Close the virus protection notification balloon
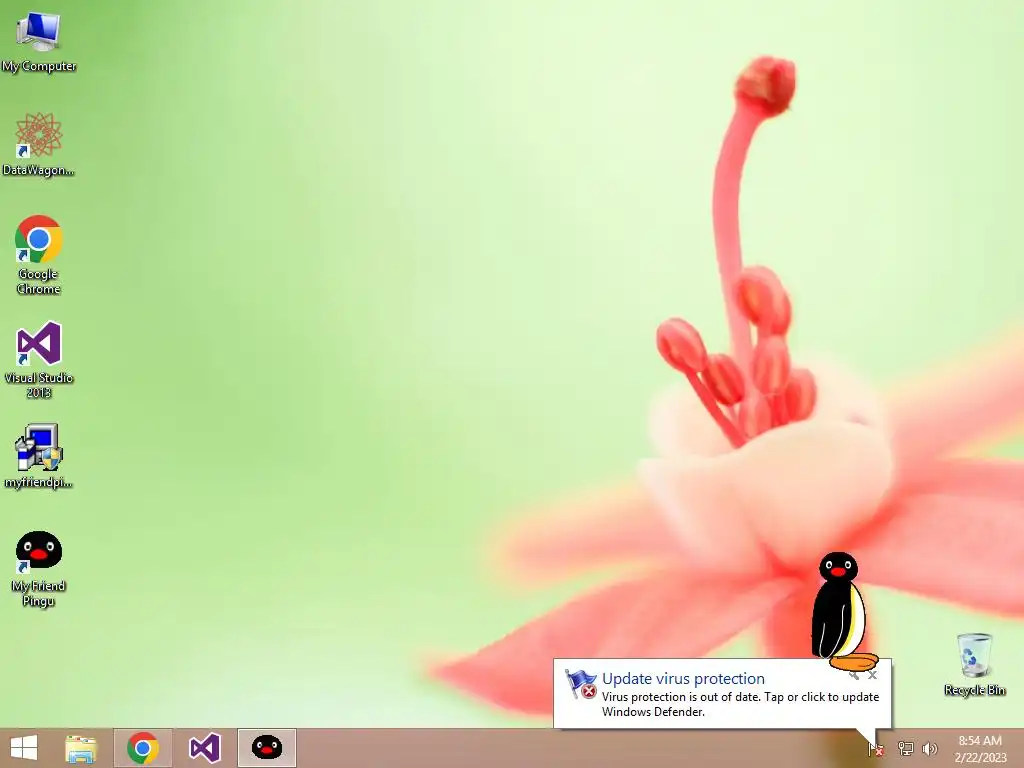Image resolution: width=1024 pixels, height=768 pixels. 872,675
